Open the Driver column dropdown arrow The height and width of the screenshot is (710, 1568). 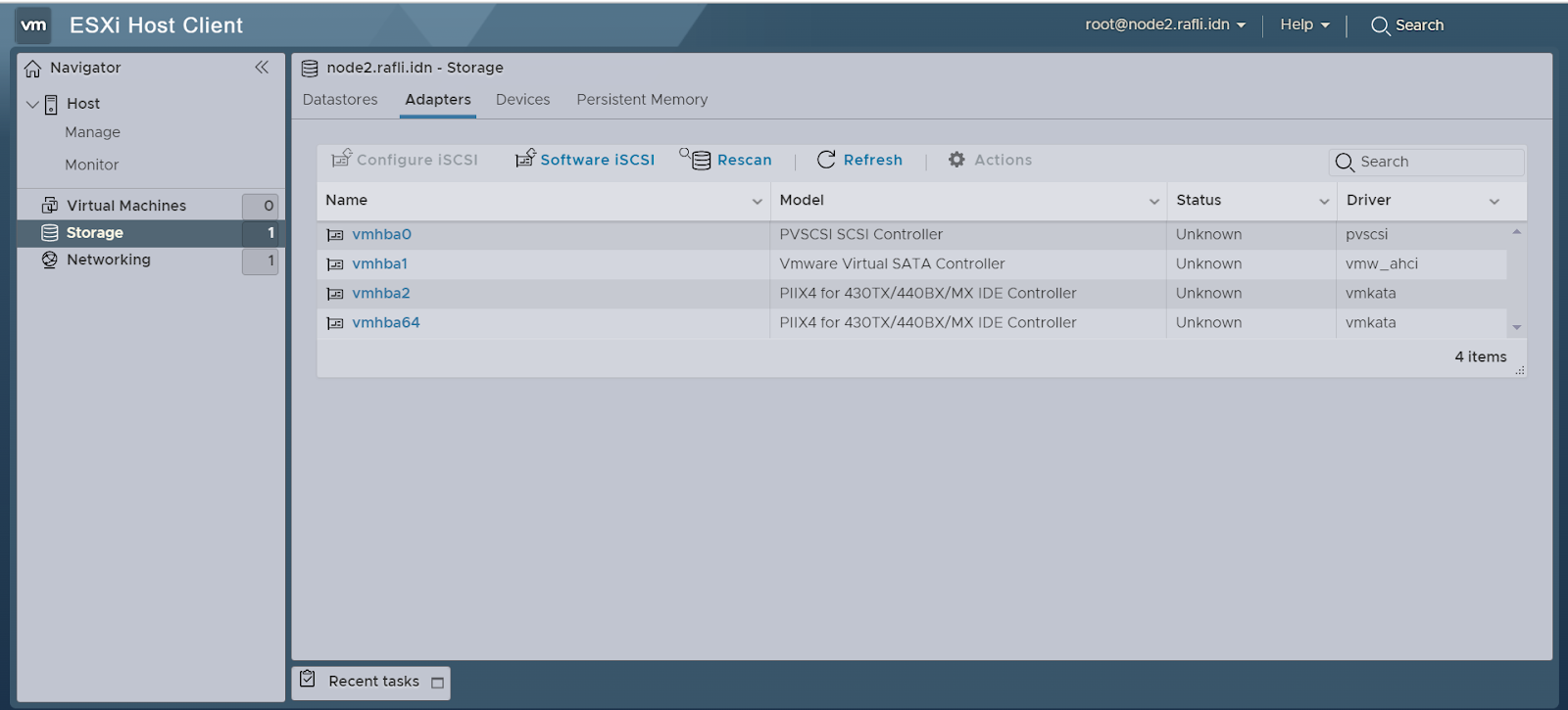click(x=1494, y=201)
